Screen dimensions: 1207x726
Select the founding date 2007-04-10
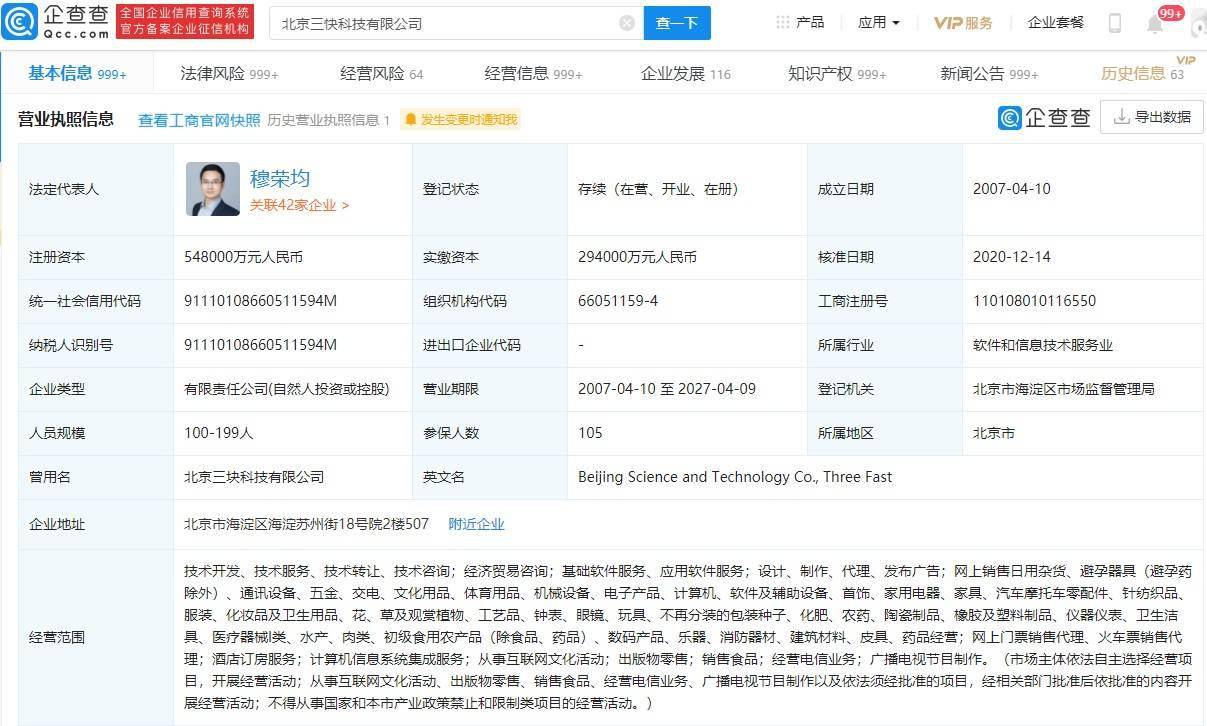pyautogui.click(x=1012, y=189)
